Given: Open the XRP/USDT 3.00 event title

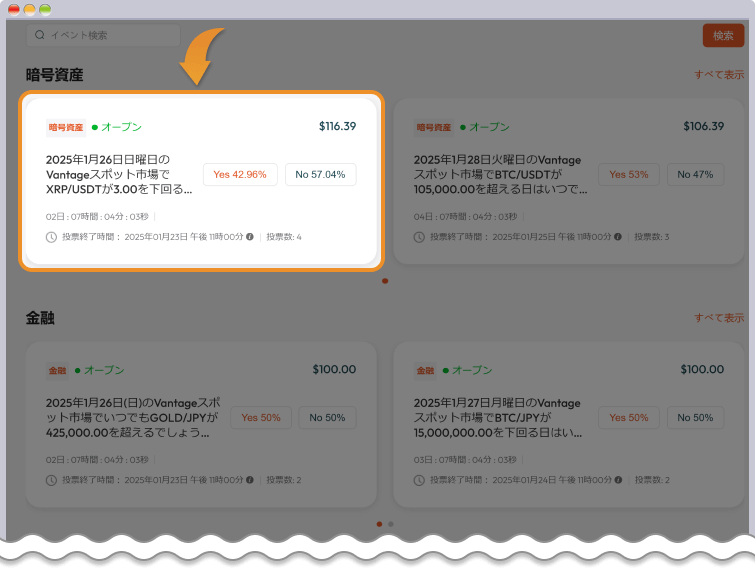Looking at the screenshot, I should click(x=119, y=174).
